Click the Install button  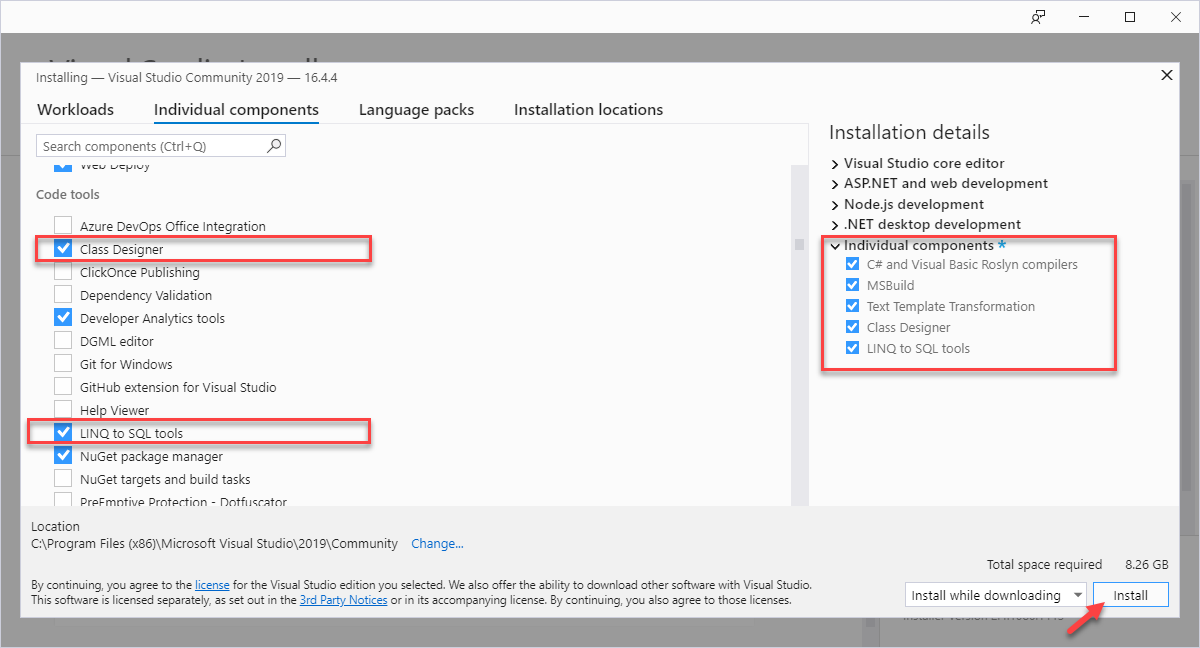pos(1131,595)
